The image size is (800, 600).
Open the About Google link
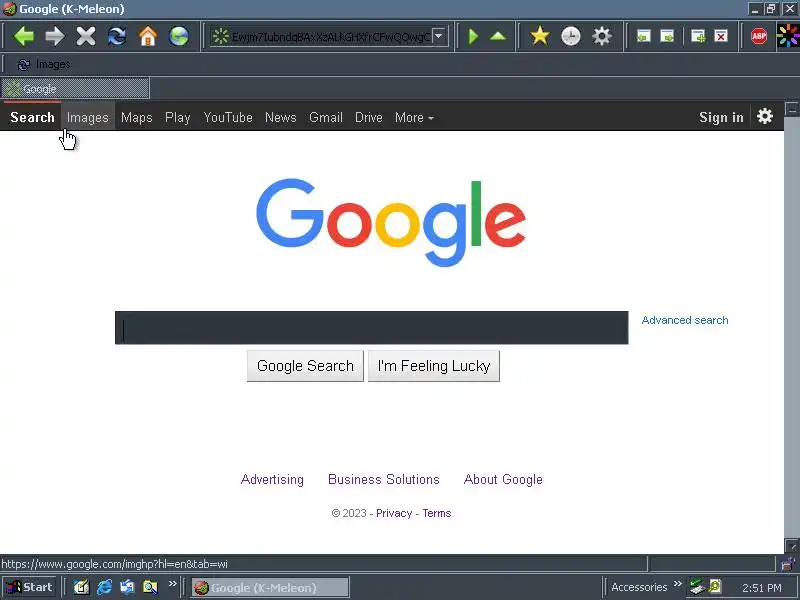point(503,479)
